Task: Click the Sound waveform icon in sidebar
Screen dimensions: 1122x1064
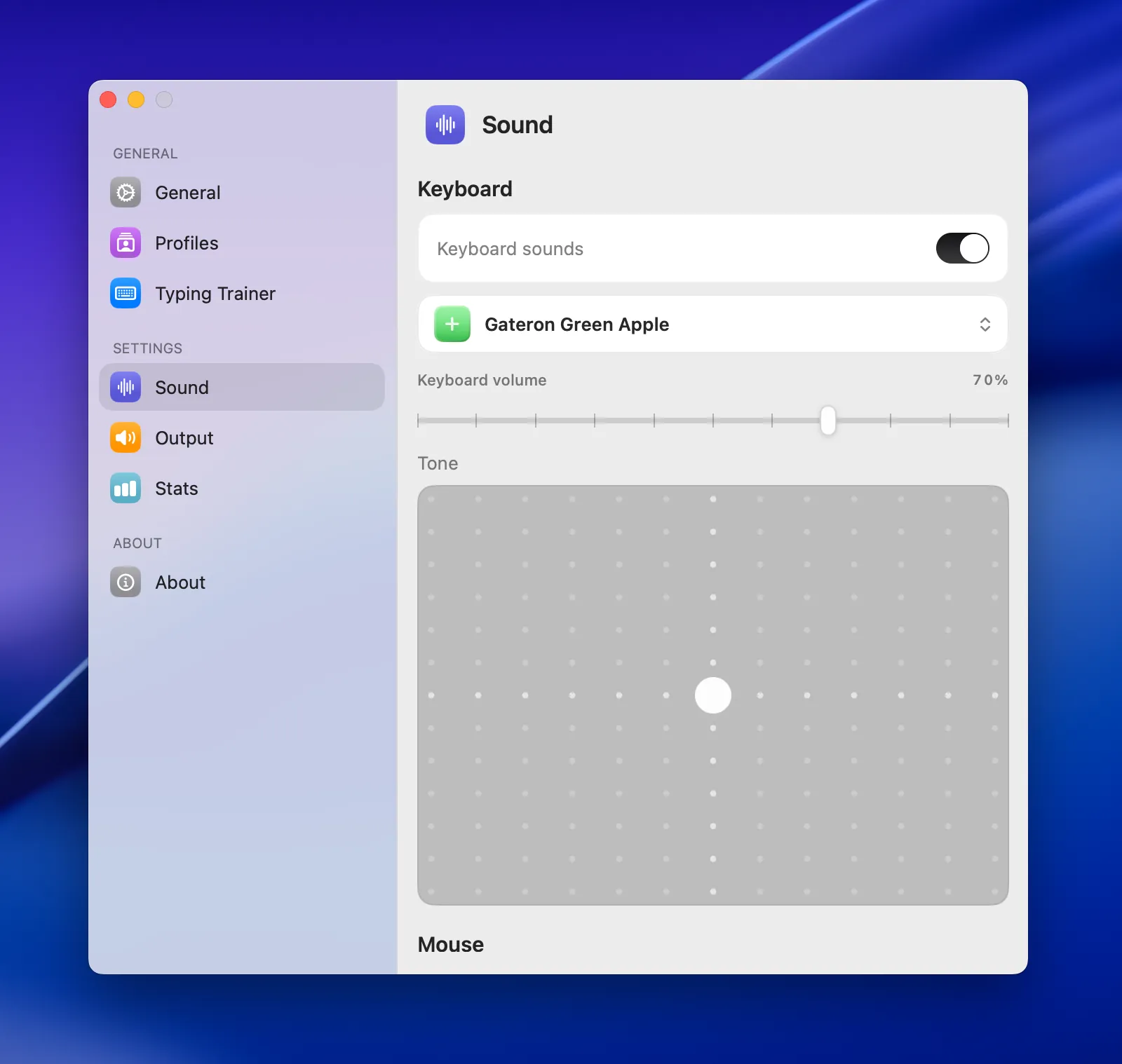Action: [126, 388]
